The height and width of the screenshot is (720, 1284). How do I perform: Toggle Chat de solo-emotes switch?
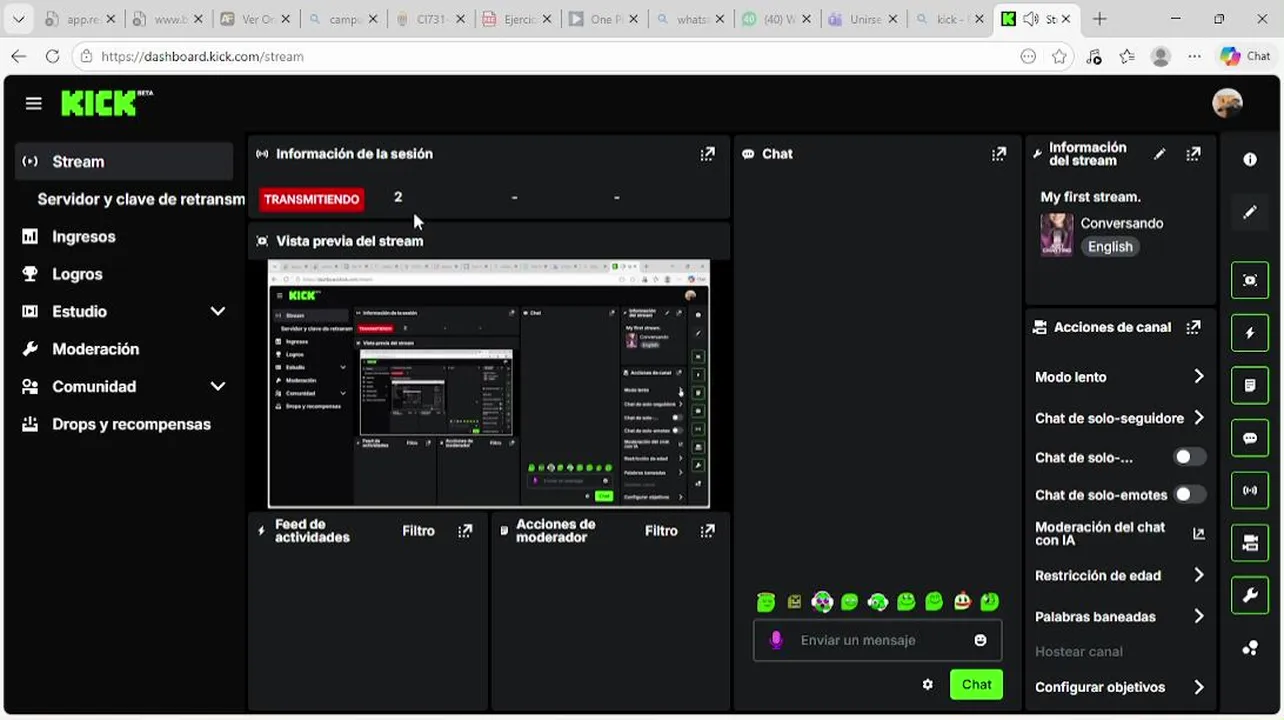click(x=1189, y=494)
